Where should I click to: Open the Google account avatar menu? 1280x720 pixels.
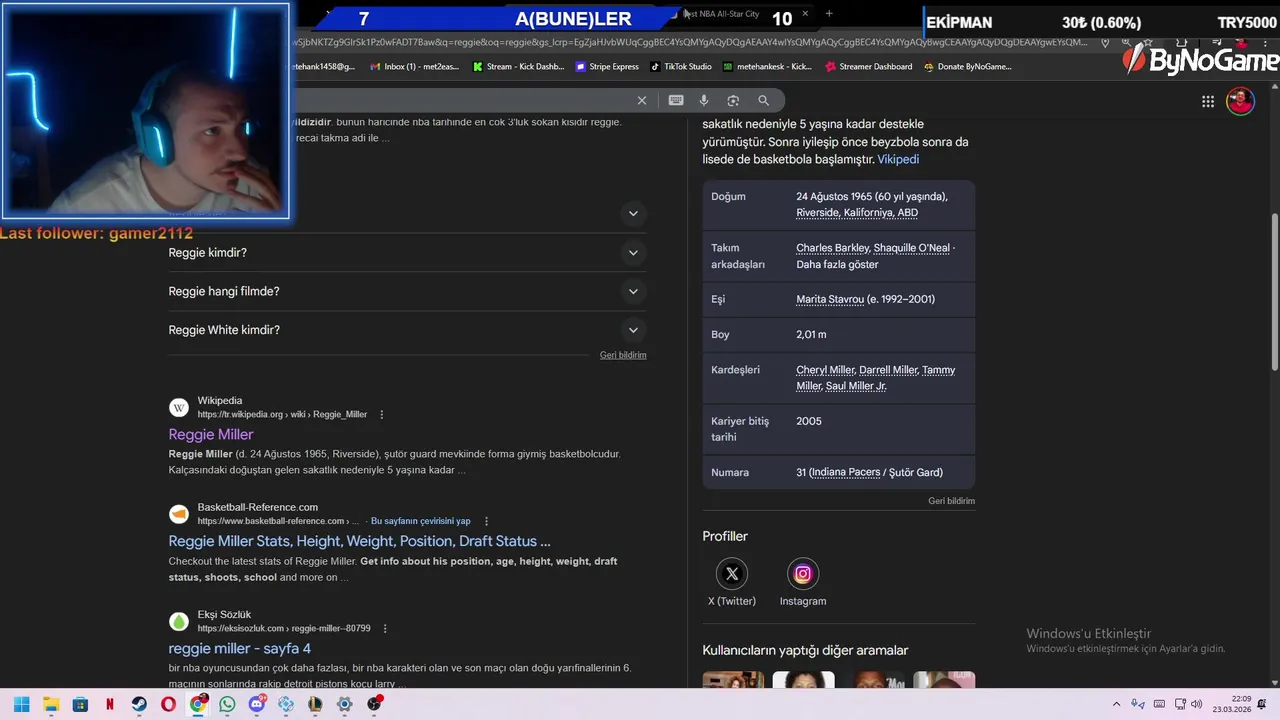pos(1240,101)
